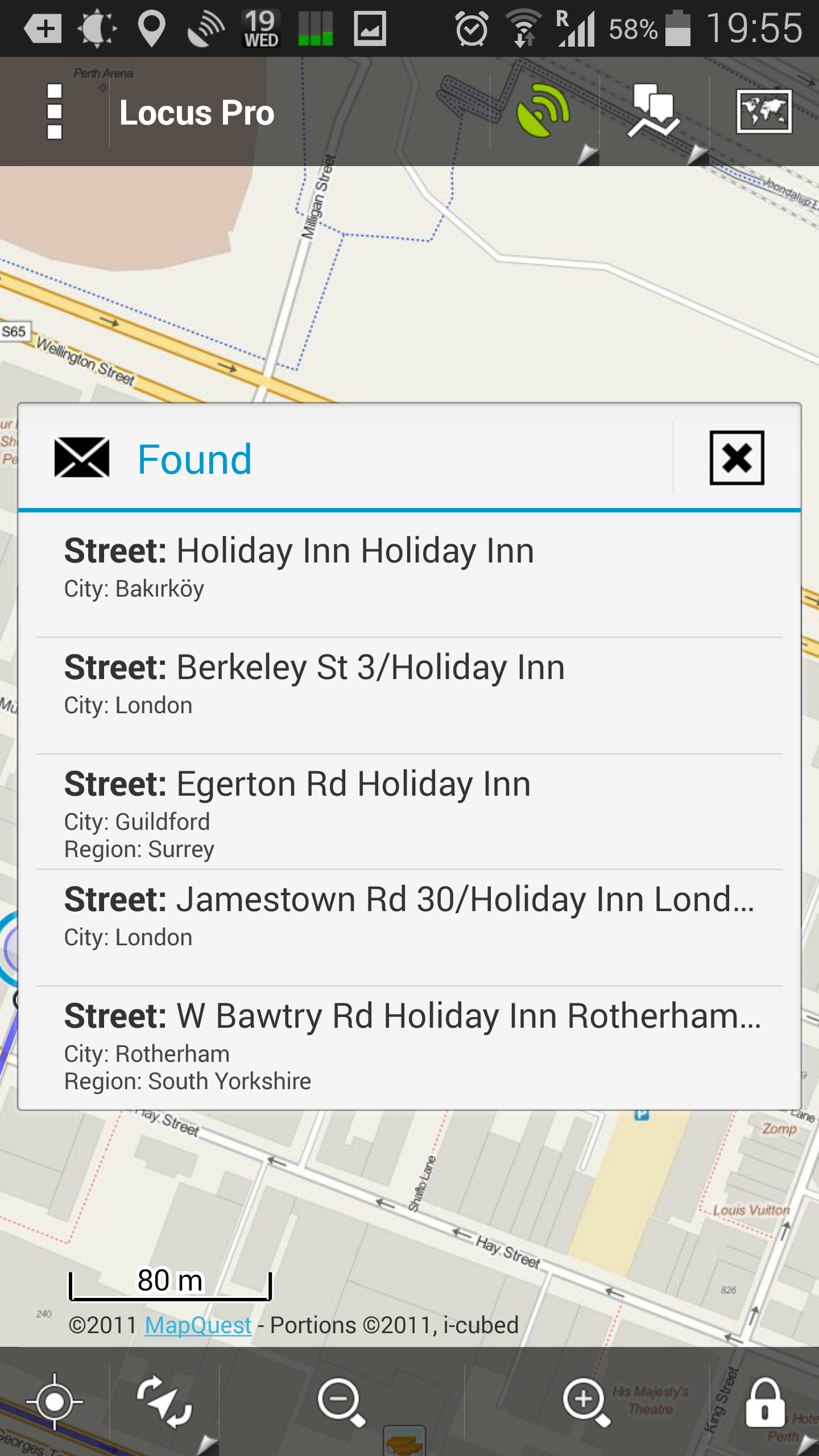Choose Egerton Rd Holiday Inn in Guildford
Screen dimensions: 819x1456
[x=409, y=810]
